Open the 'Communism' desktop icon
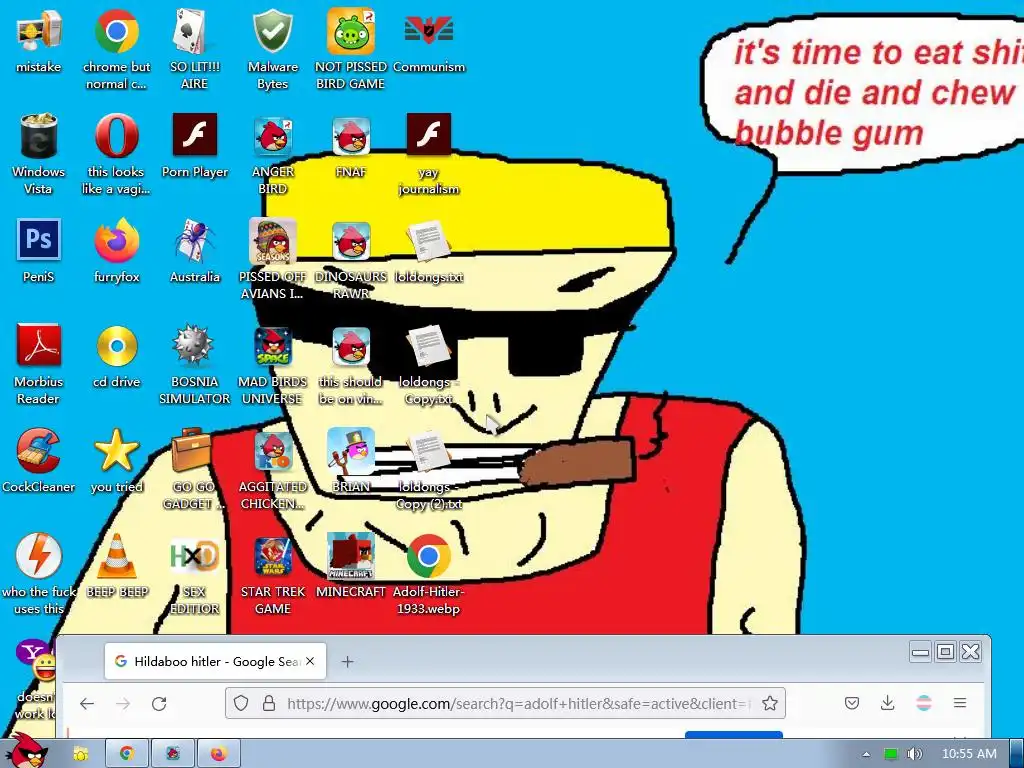Viewport: 1024px width, 768px height. (x=428, y=31)
